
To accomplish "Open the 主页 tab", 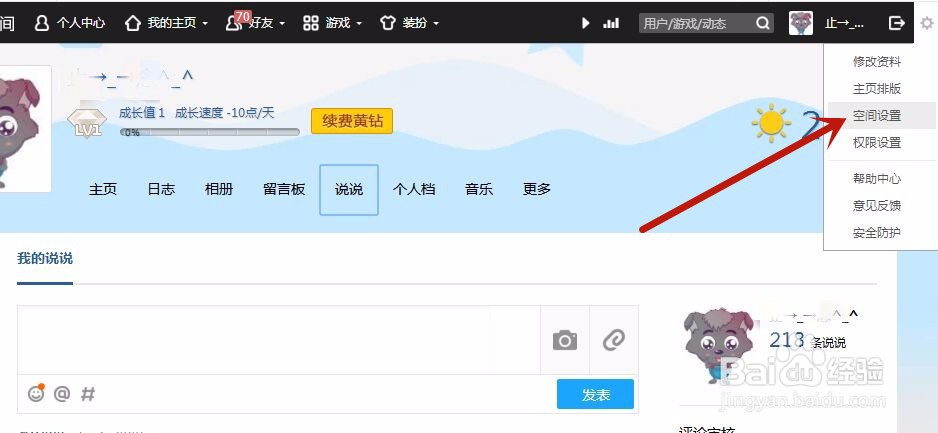I will tap(103, 190).
